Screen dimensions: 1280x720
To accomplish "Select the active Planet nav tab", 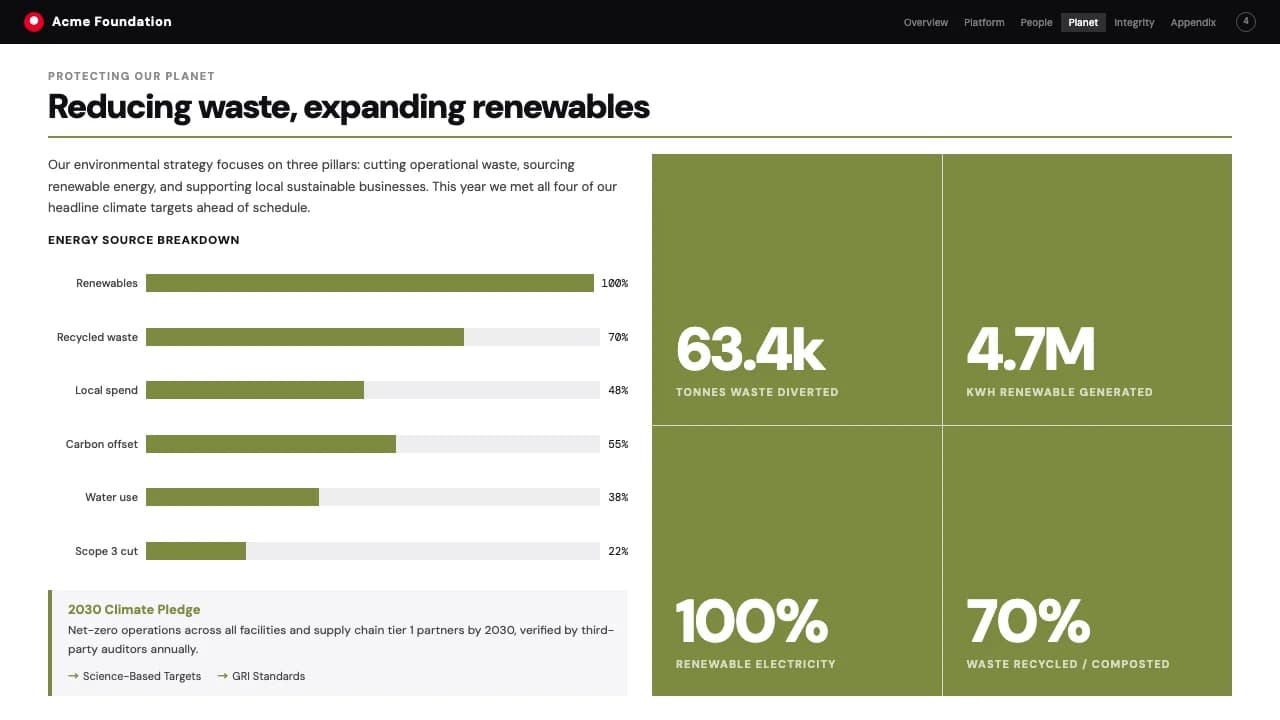I will [x=1083, y=22].
